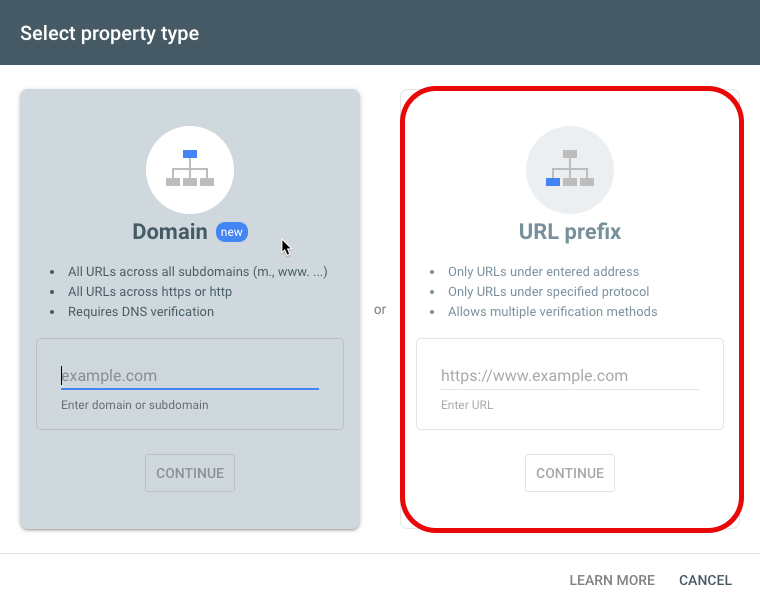Click "All URLs across https or http" text
This screenshot has height=606, width=760.
[x=150, y=292]
